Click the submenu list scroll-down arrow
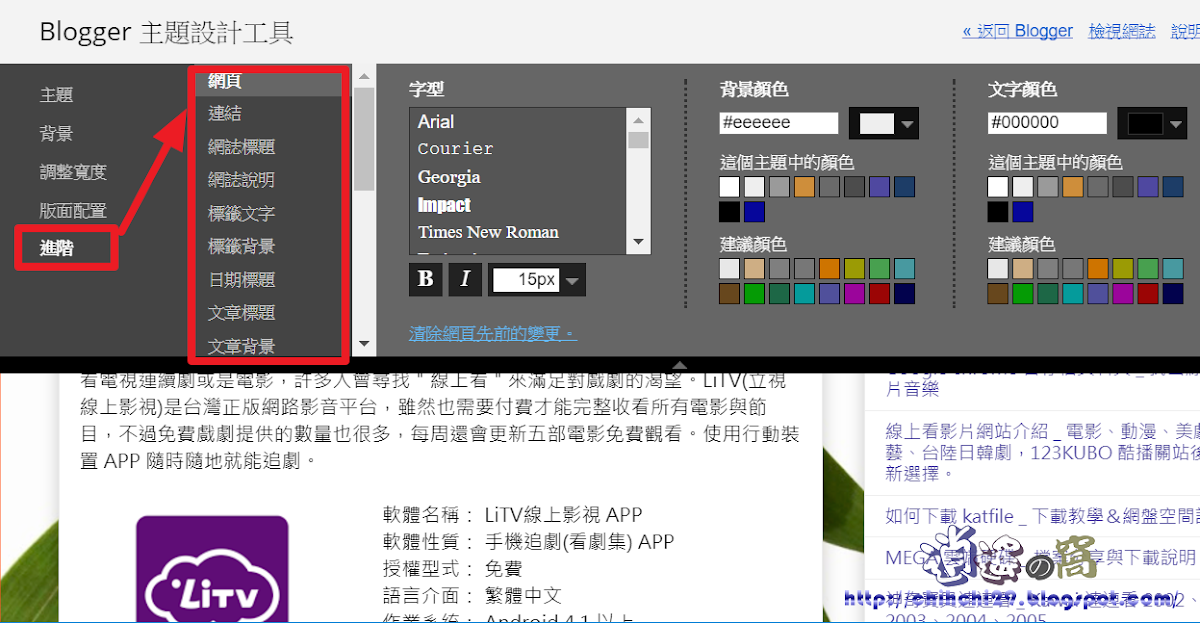Image resolution: width=1200 pixels, height=623 pixels. pos(364,344)
